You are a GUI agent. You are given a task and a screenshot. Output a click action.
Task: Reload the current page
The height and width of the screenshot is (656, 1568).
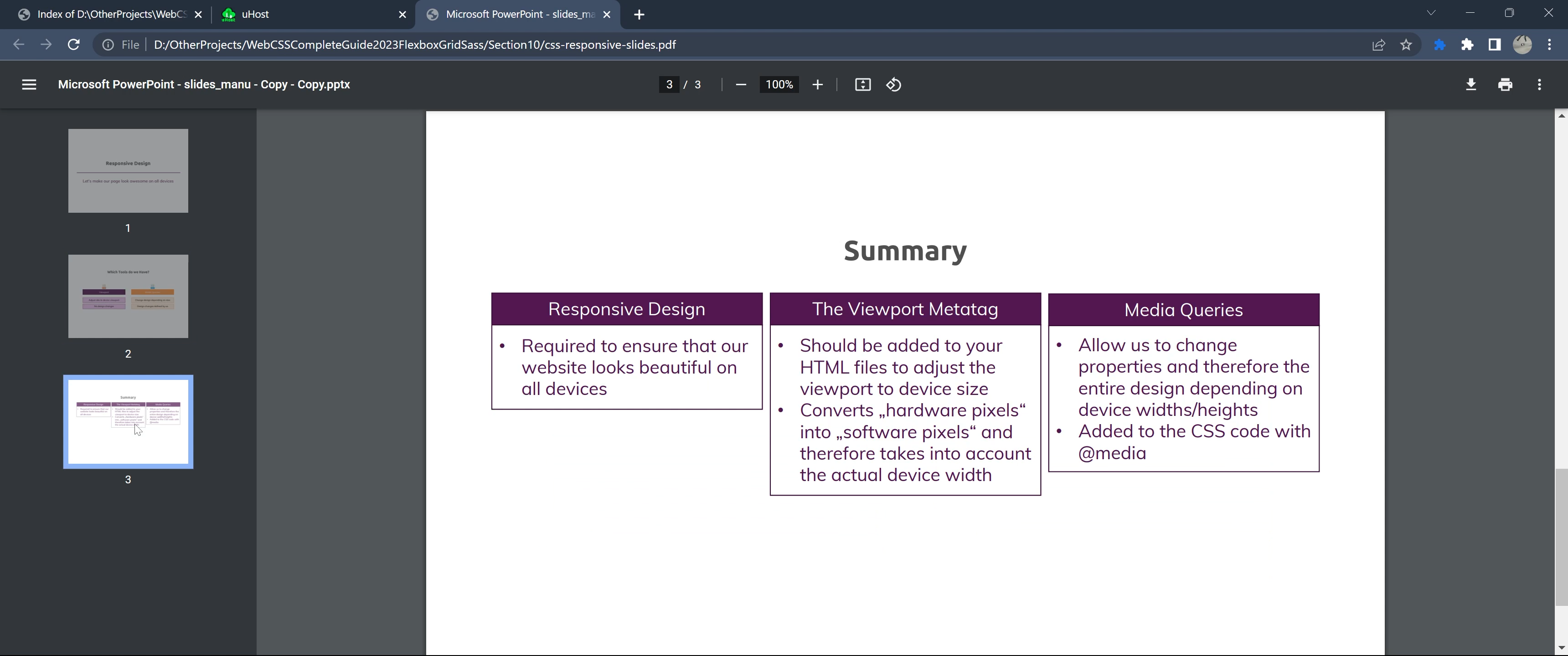pyautogui.click(x=74, y=45)
